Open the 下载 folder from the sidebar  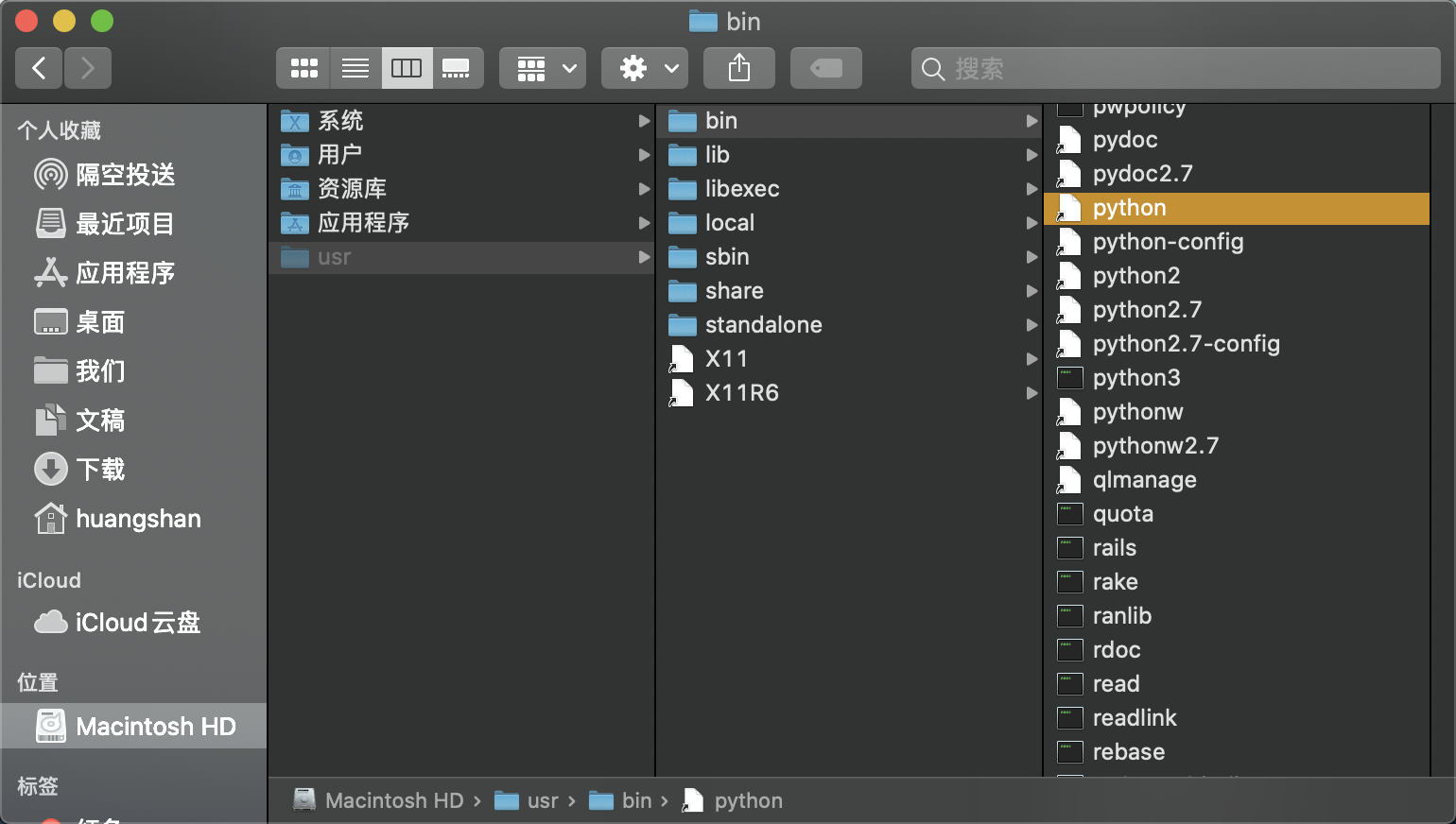pyautogui.click(x=100, y=469)
